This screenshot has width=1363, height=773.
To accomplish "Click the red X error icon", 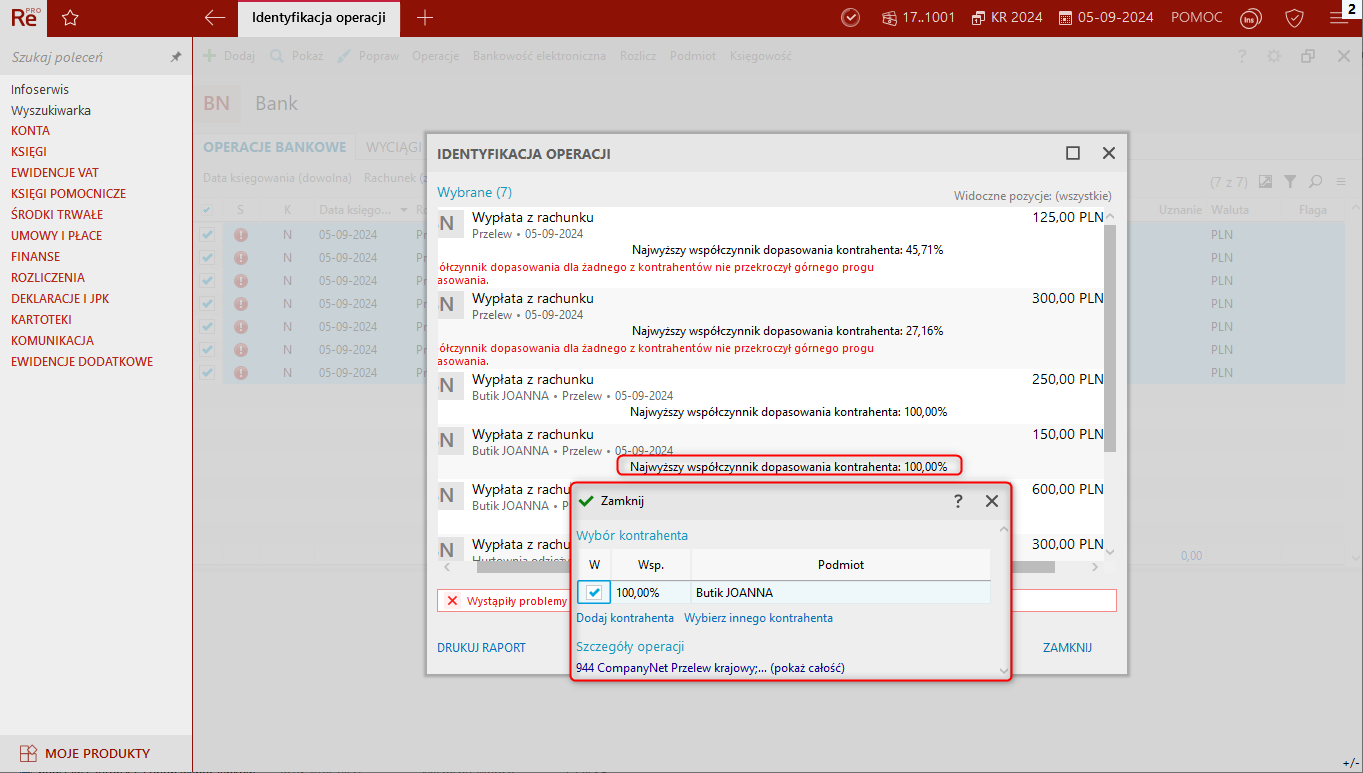I will click(452, 601).
